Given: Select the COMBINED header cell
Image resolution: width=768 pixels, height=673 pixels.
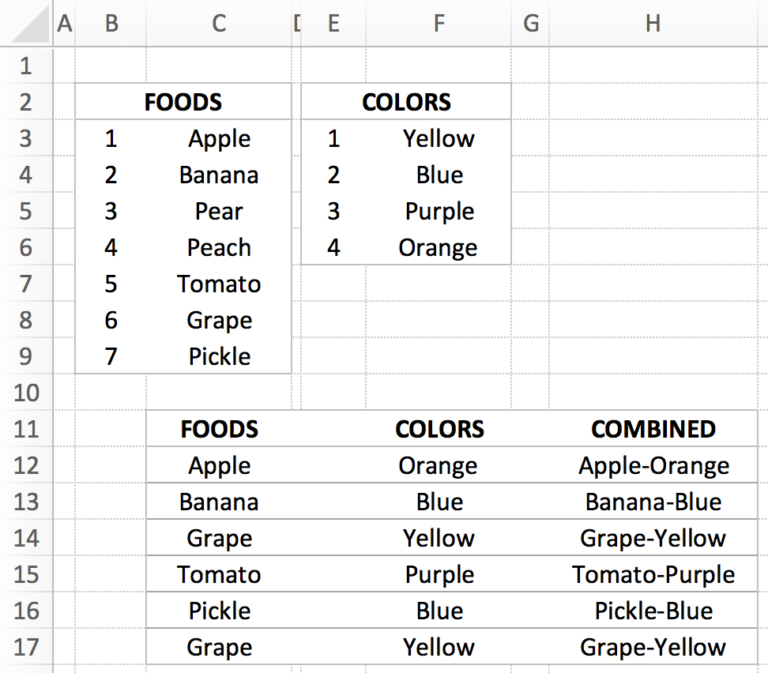Looking at the screenshot, I should click(653, 429).
